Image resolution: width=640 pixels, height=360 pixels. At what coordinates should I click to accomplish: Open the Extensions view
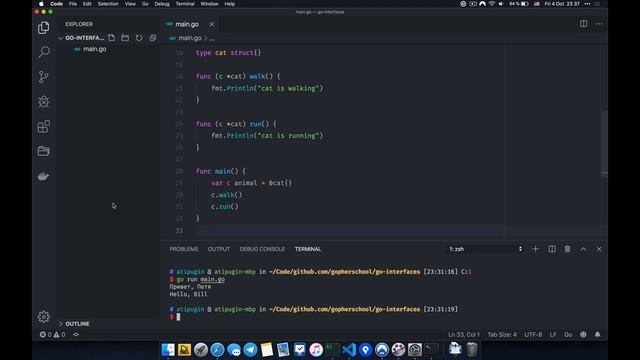44,127
